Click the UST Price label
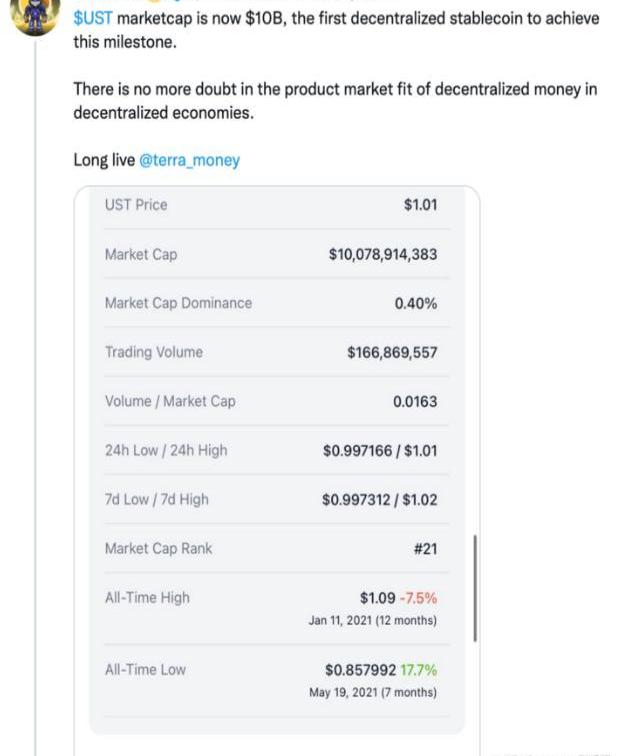 (136, 205)
